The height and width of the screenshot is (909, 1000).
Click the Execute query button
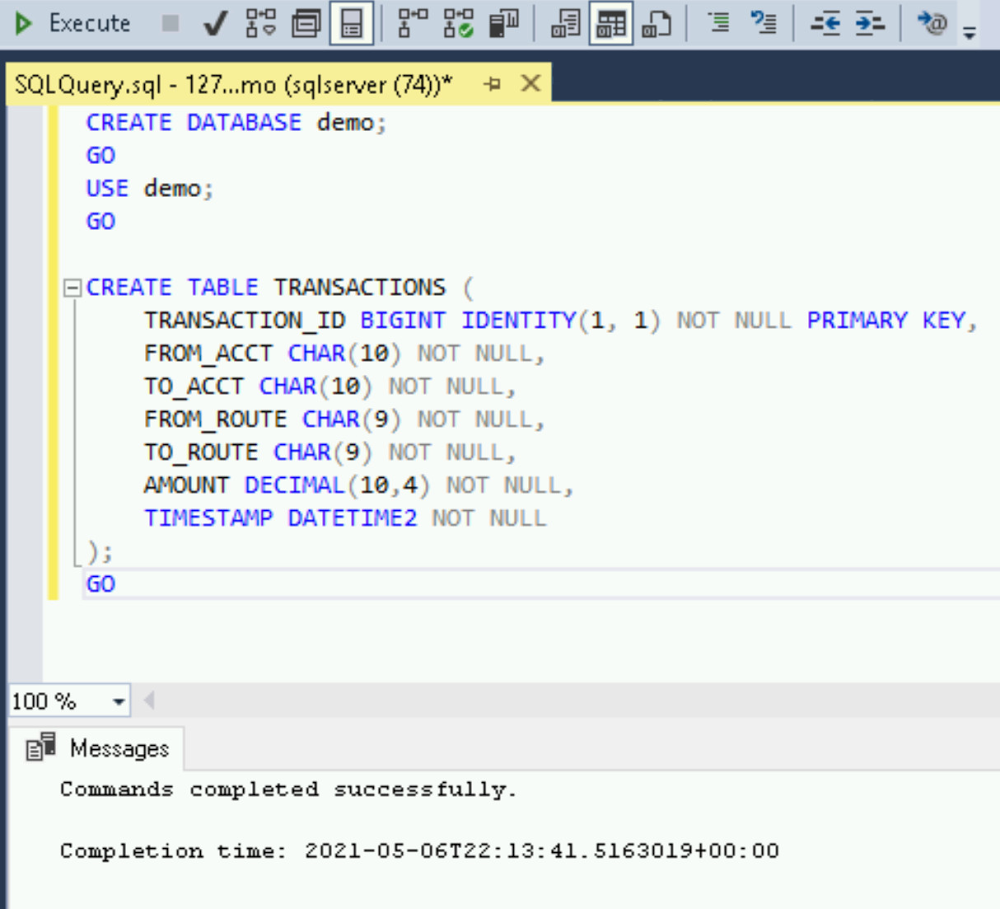tap(71, 24)
